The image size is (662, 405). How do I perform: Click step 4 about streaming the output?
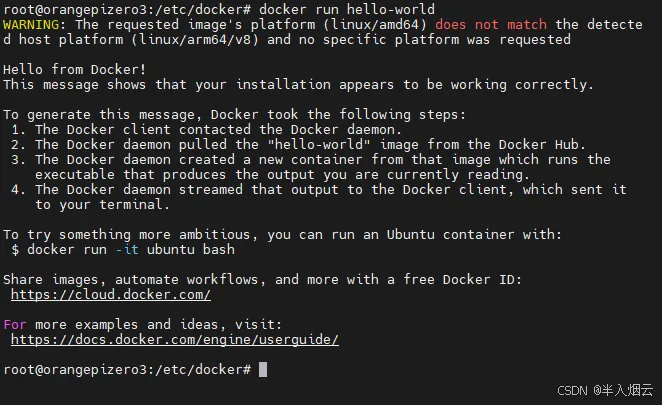[x=330, y=189]
